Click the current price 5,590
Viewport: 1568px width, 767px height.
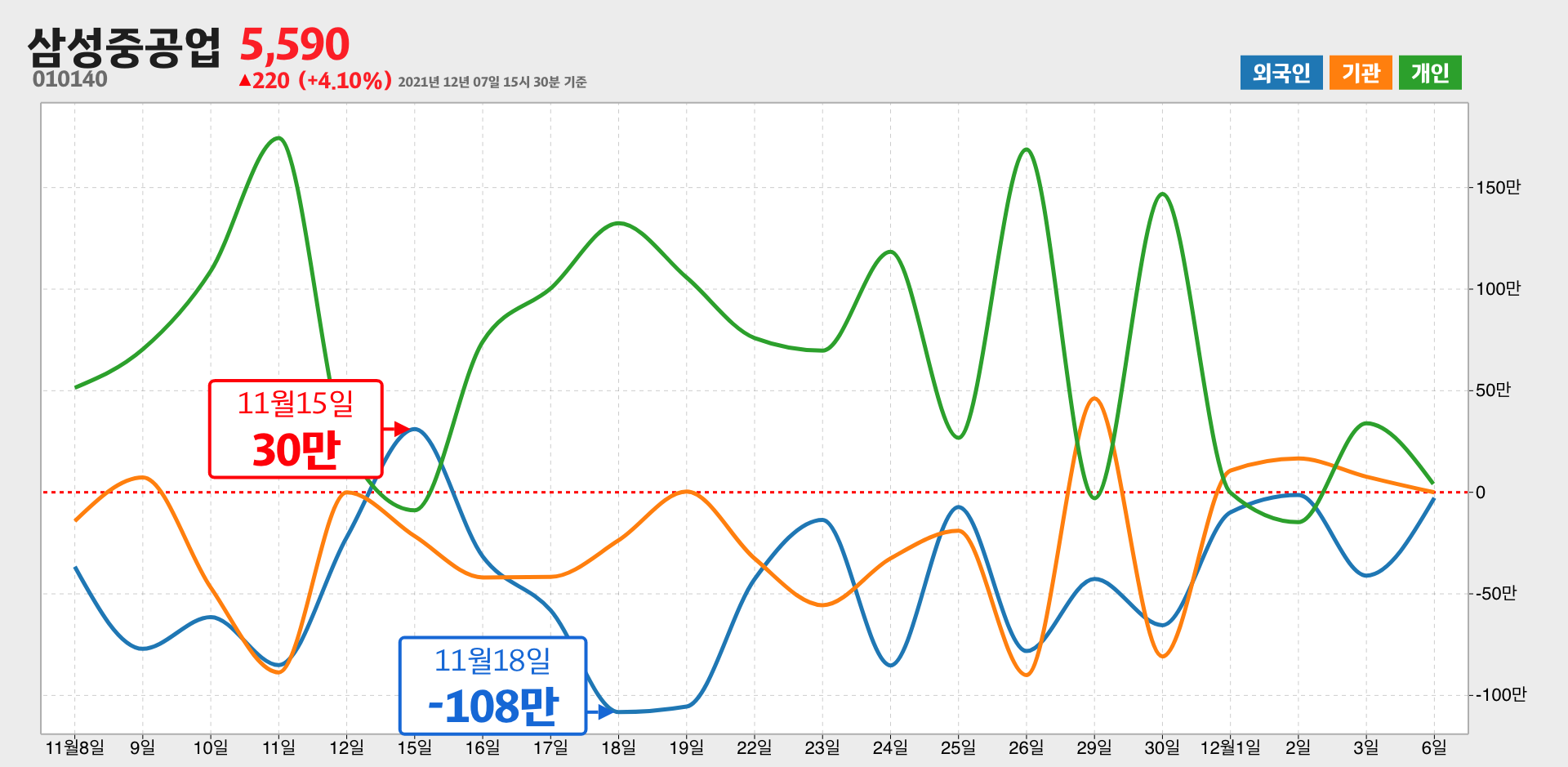(294, 44)
